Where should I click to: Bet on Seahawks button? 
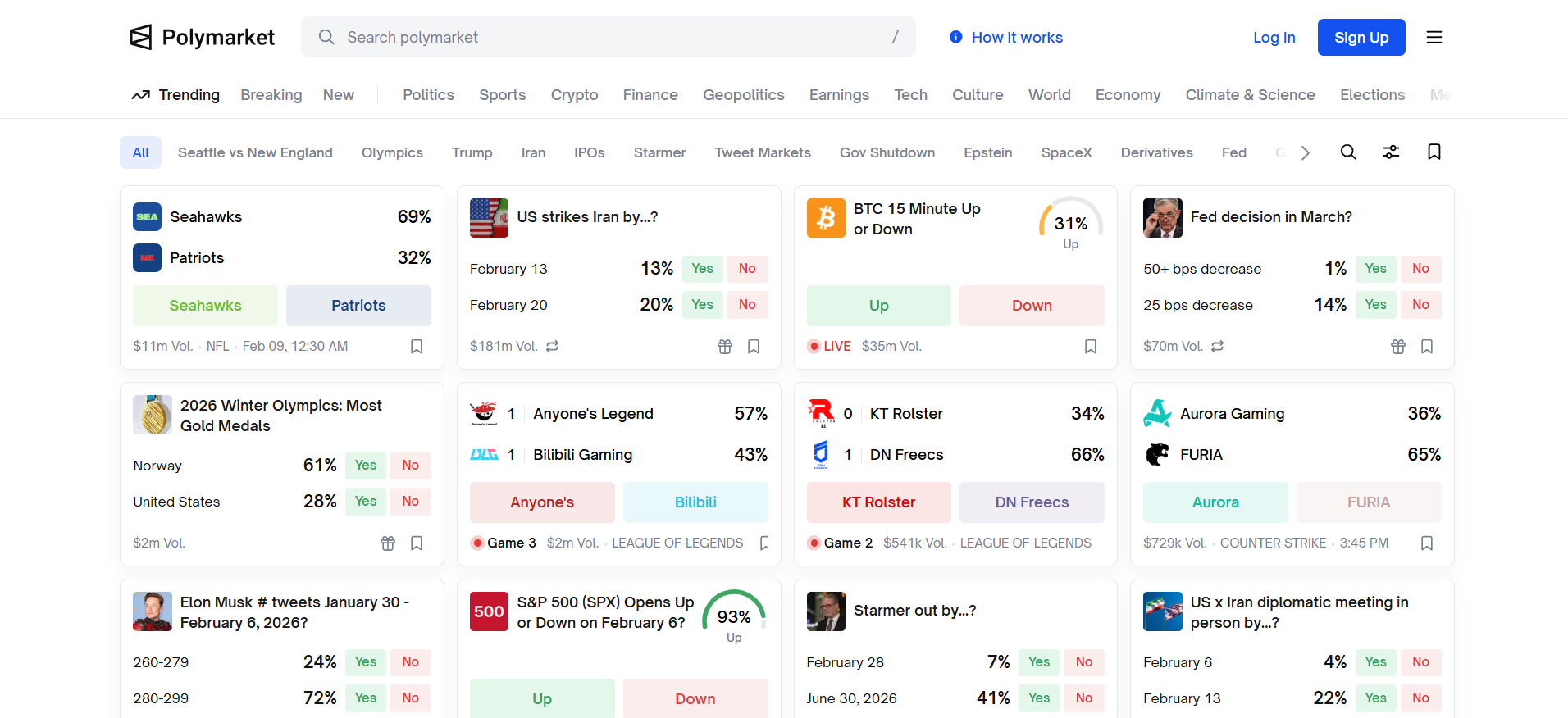[x=205, y=306]
